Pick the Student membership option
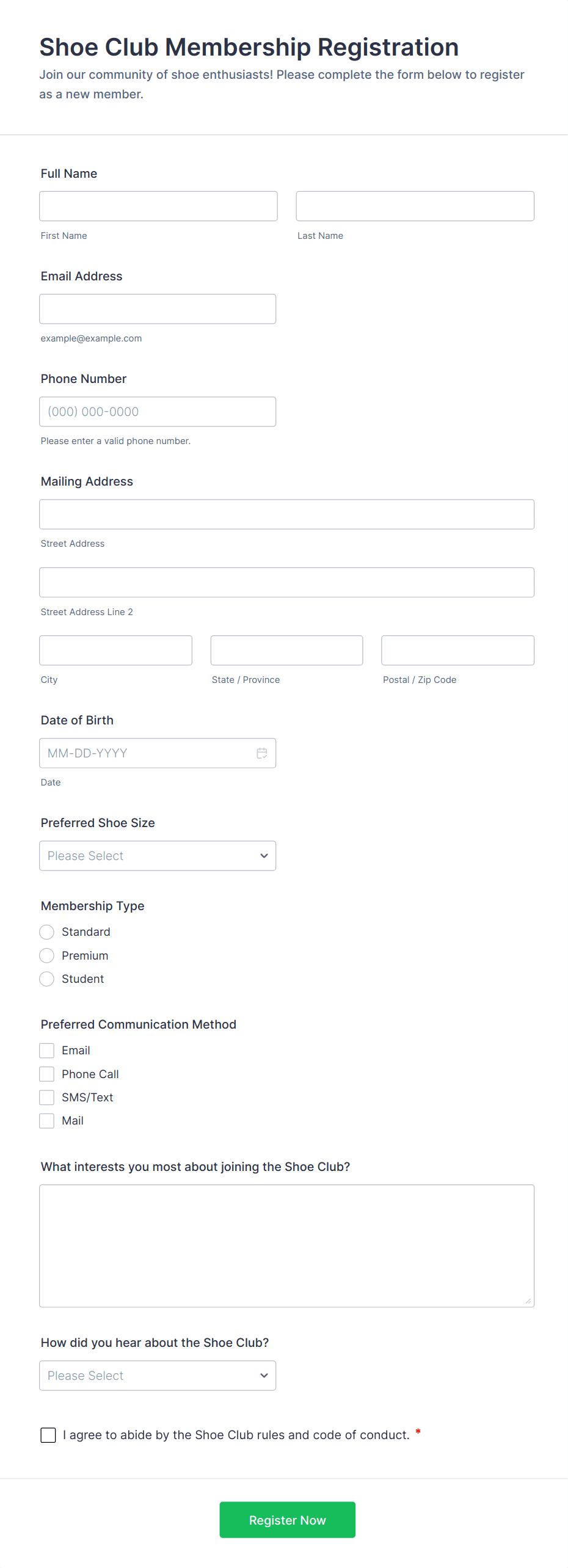 coord(47,979)
